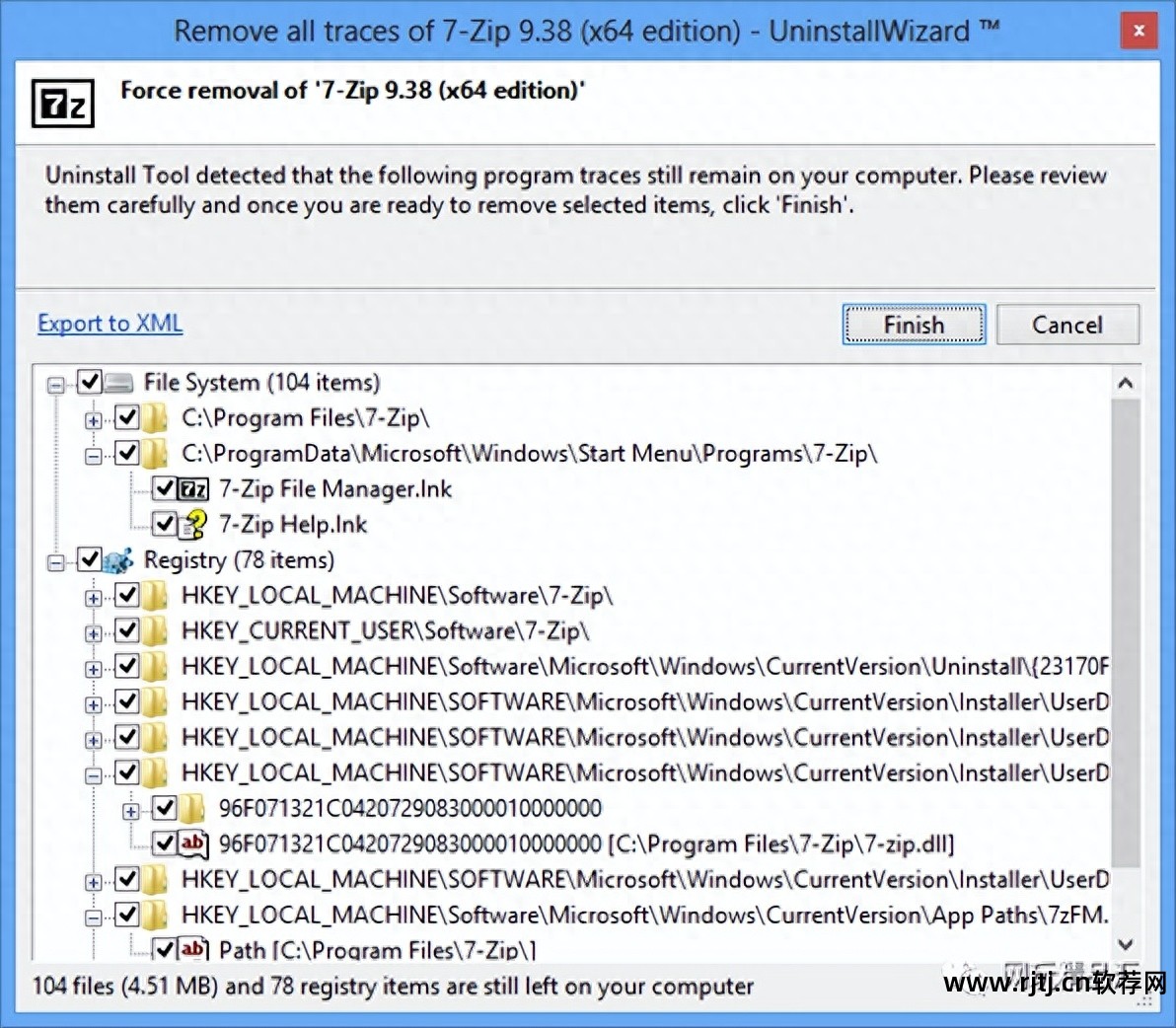Uncheck the Registry (78 items) checkbox
The width and height of the screenshot is (1176, 1028).
click(90, 559)
